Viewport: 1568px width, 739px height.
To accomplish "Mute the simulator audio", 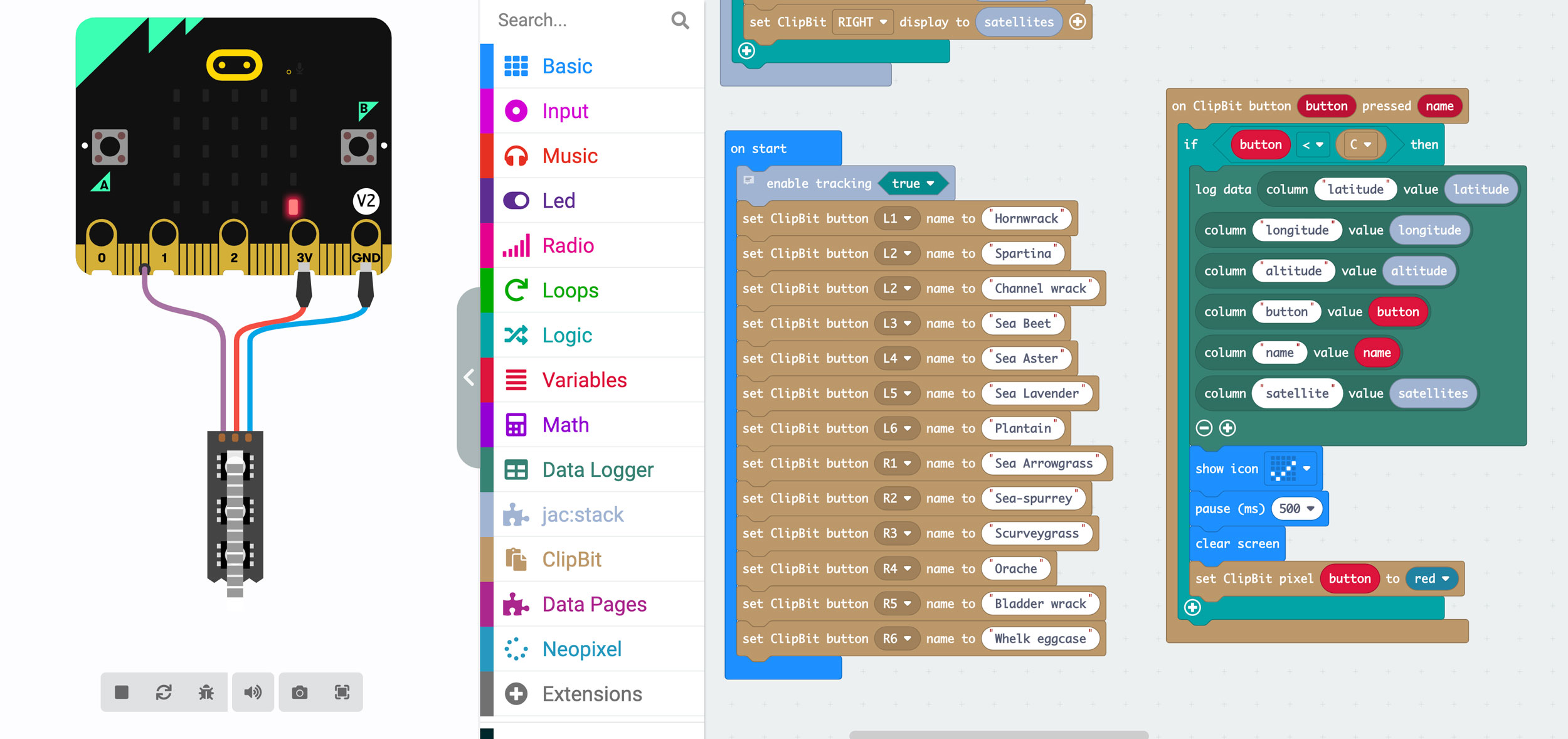I will point(253,692).
